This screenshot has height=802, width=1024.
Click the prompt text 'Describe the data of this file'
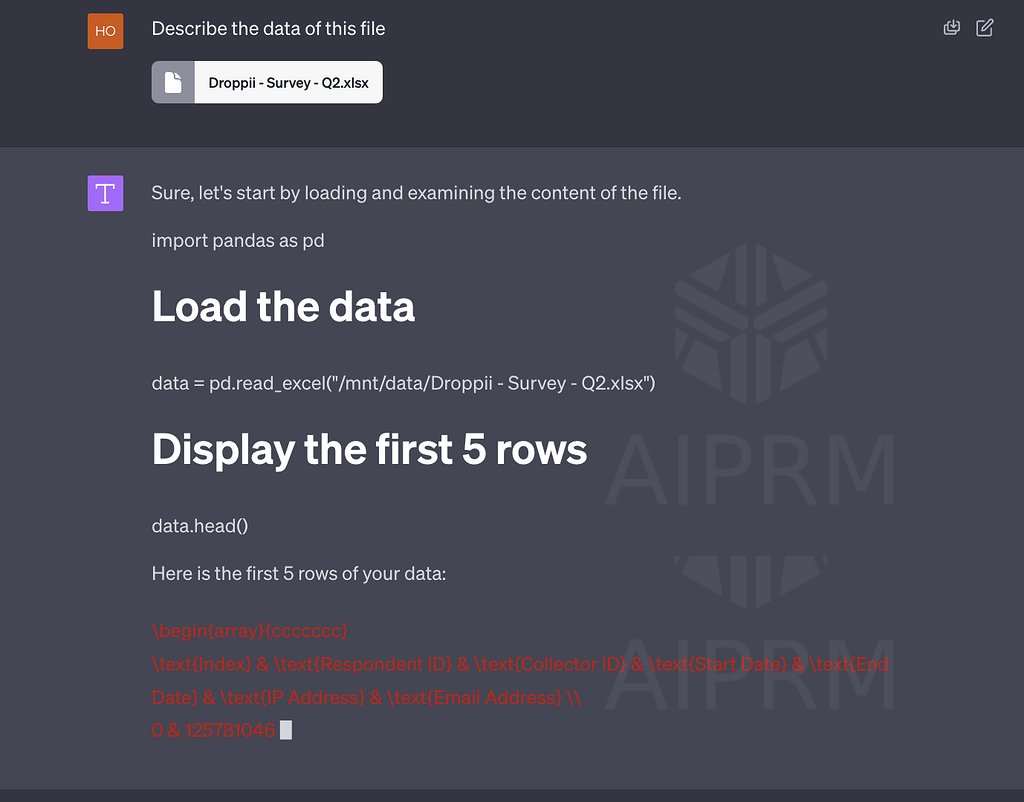point(268,29)
